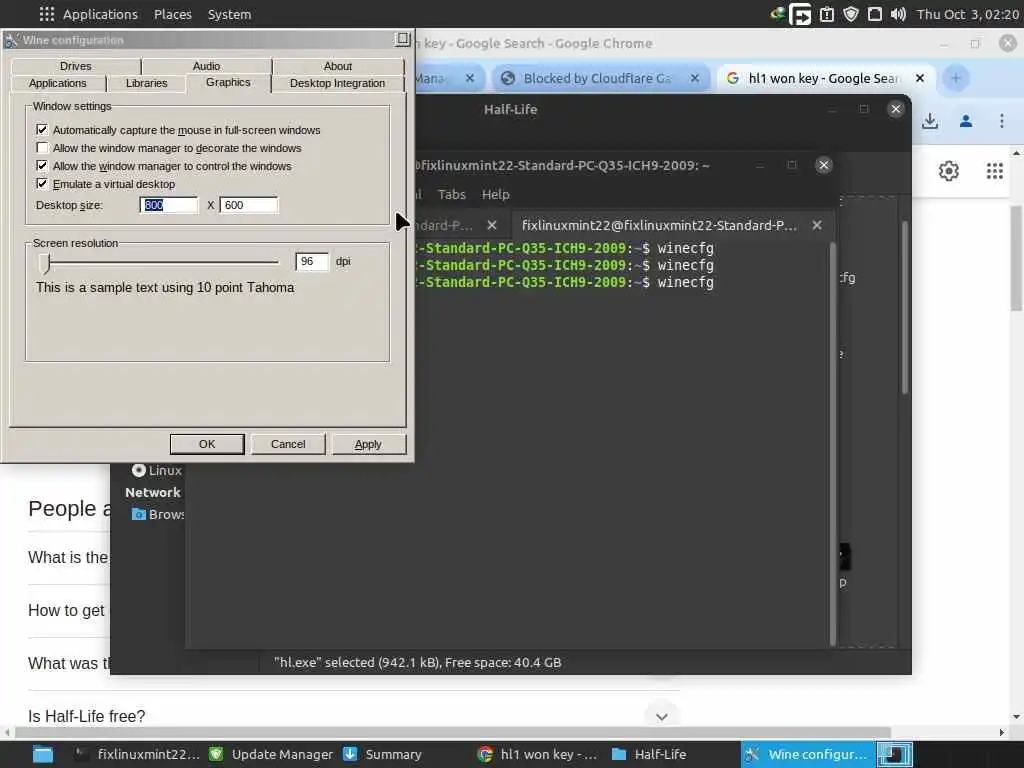This screenshot has width=1024, height=768.
Task: Close the Blocked by Cloudflare tab
Action: (x=695, y=78)
